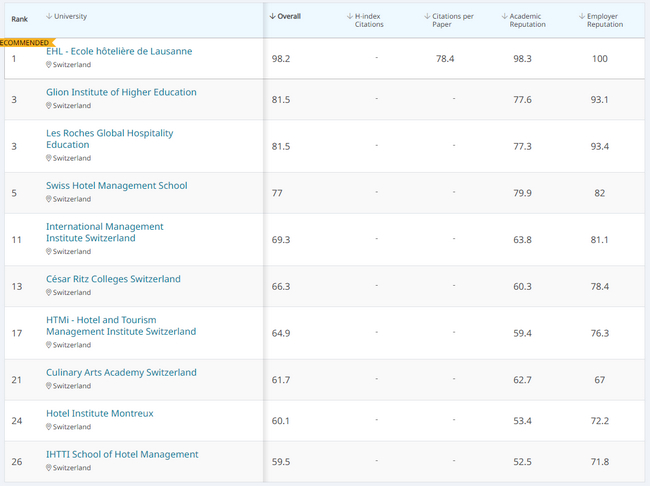Sort by Employer Reputation column
Screen dimensions: 650x486
[601, 20]
